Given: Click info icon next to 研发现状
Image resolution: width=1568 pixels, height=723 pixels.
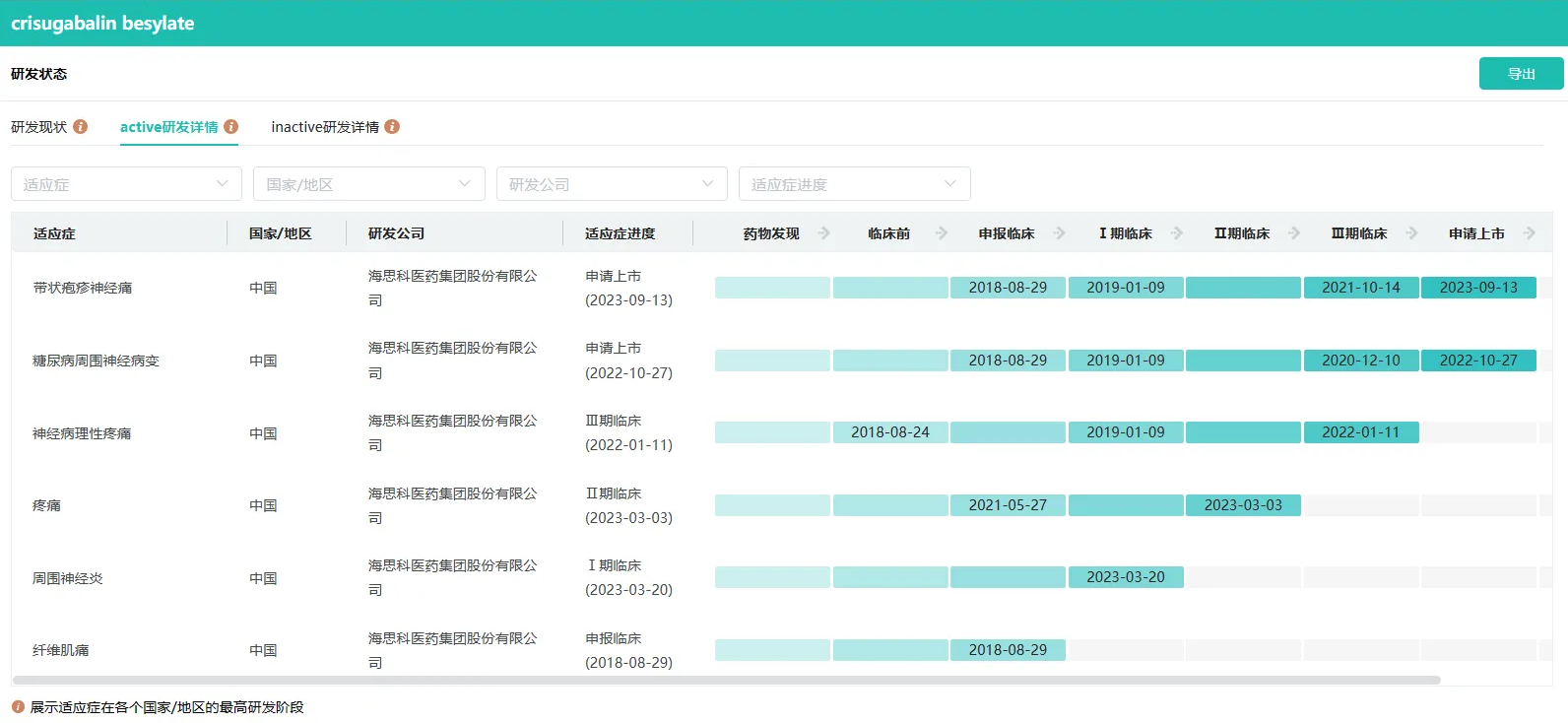Looking at the screenshot, I should tap(81, 127).
